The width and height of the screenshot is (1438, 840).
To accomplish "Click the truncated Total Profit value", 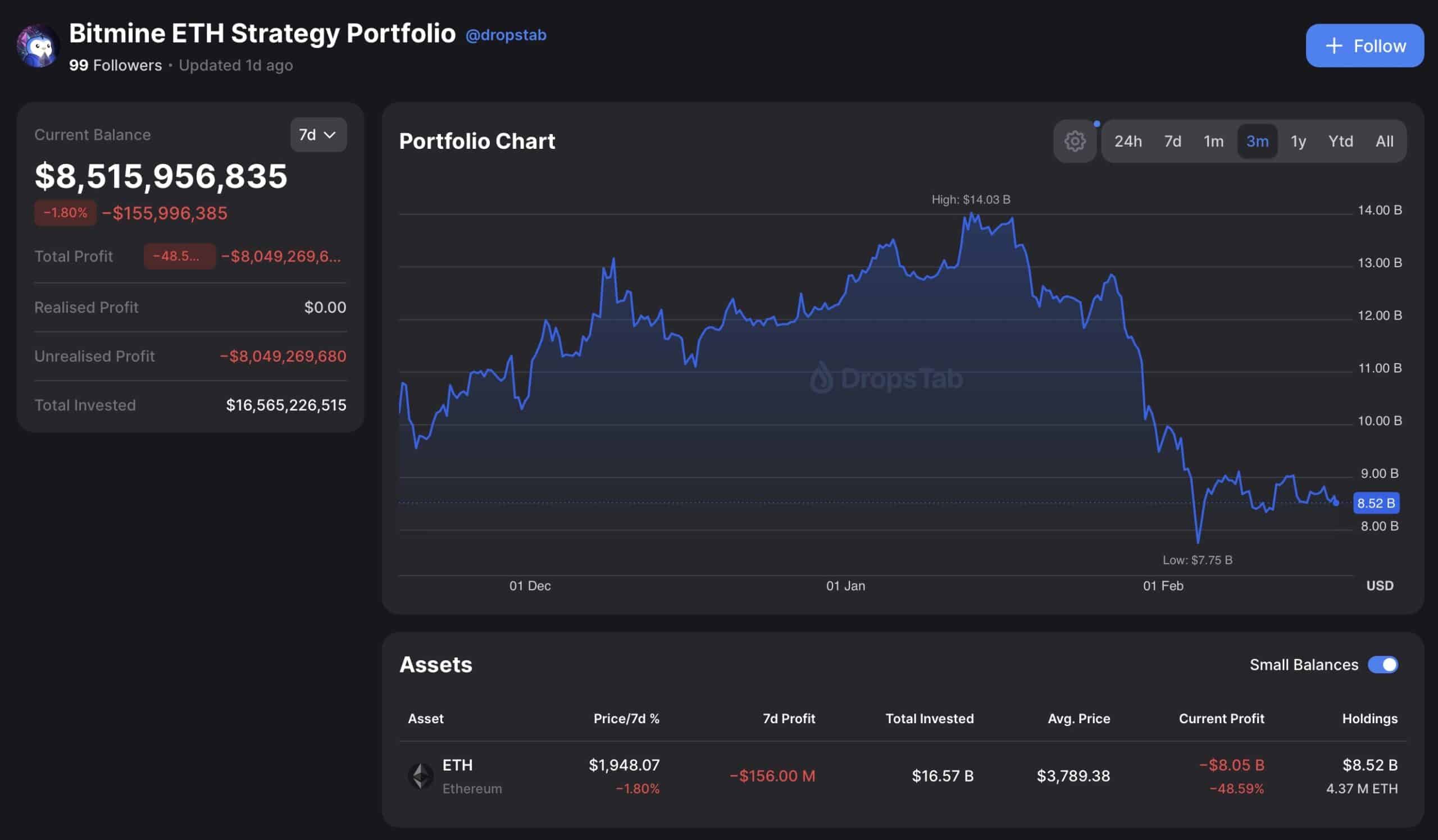I will (283, 257).
